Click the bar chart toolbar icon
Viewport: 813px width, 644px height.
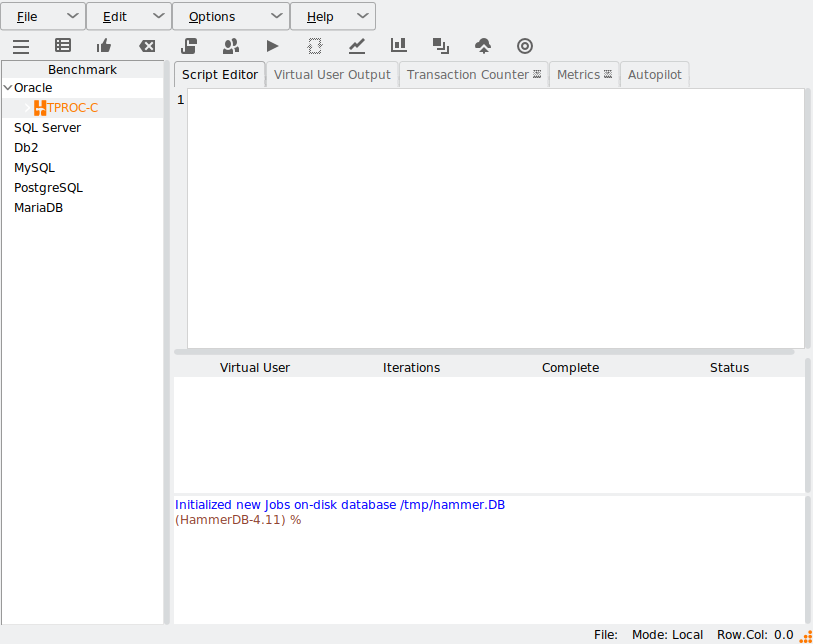(x=399, y=46)
